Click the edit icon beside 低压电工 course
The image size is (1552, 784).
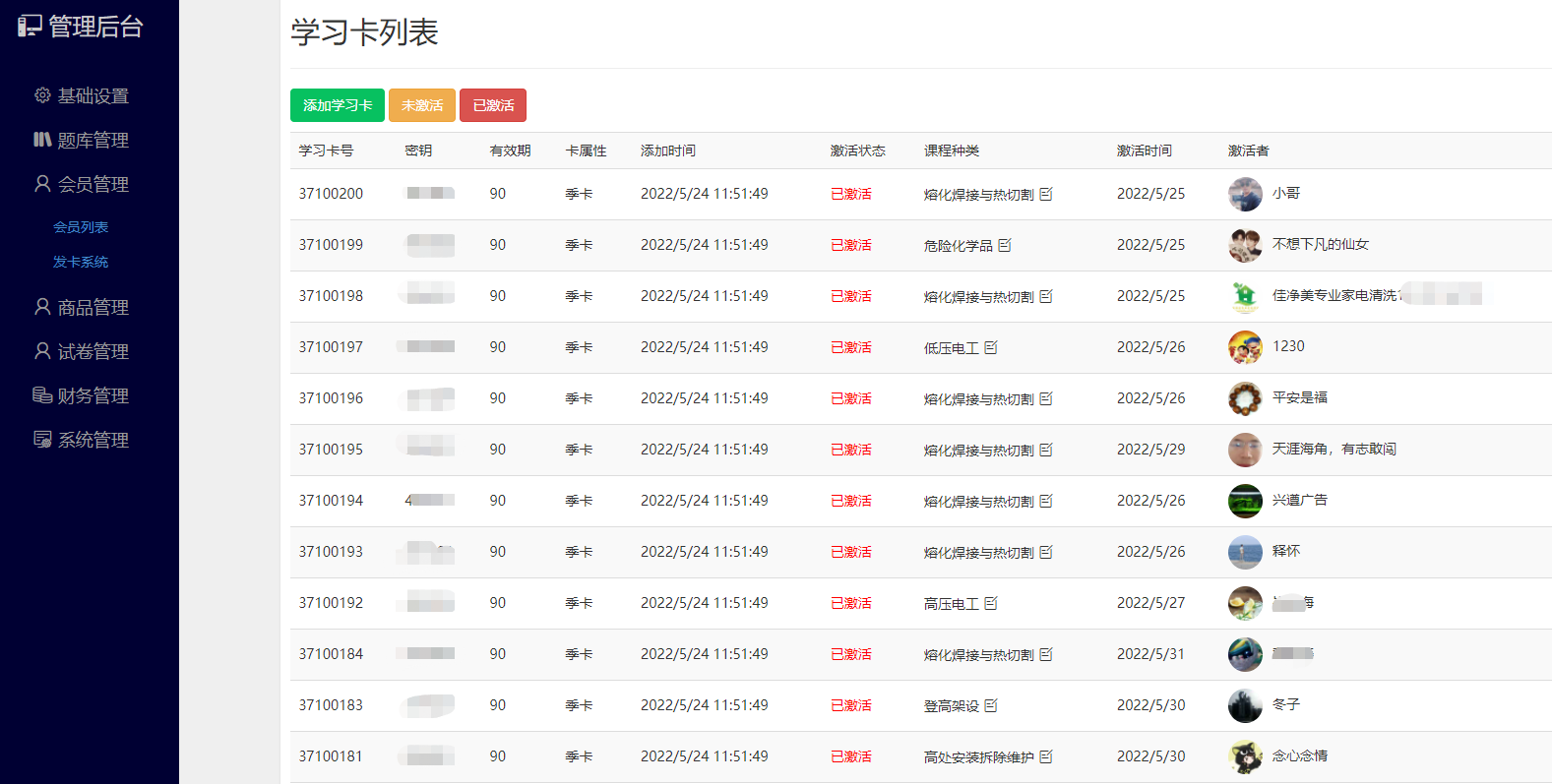[x=990, y=347]
